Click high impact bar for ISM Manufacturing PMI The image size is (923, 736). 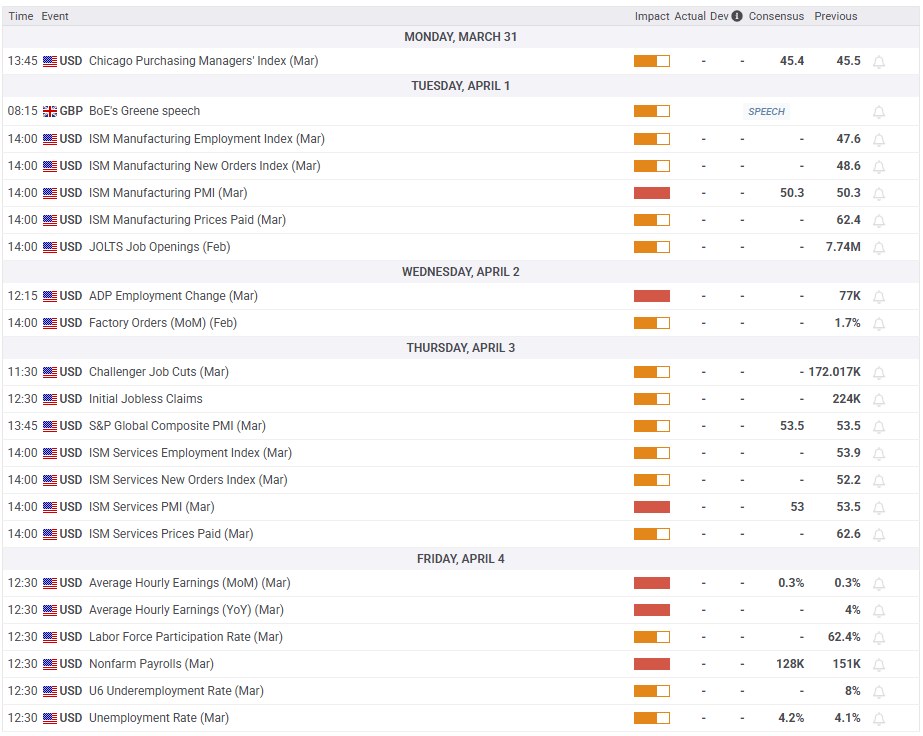pyautogui.click(x=652, y=193)
